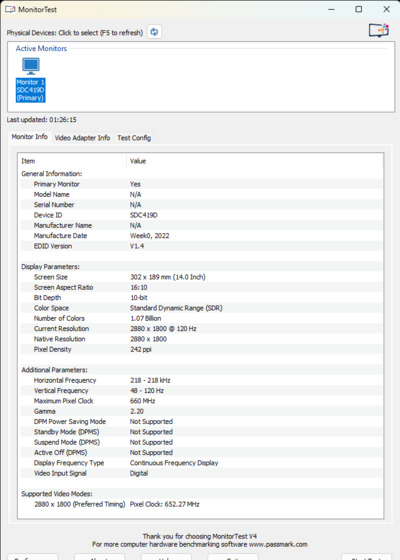Click the Pixel Clock: 652.27 MHz value
This screenshot has height=560, width=400.
[x=165, y=505]
